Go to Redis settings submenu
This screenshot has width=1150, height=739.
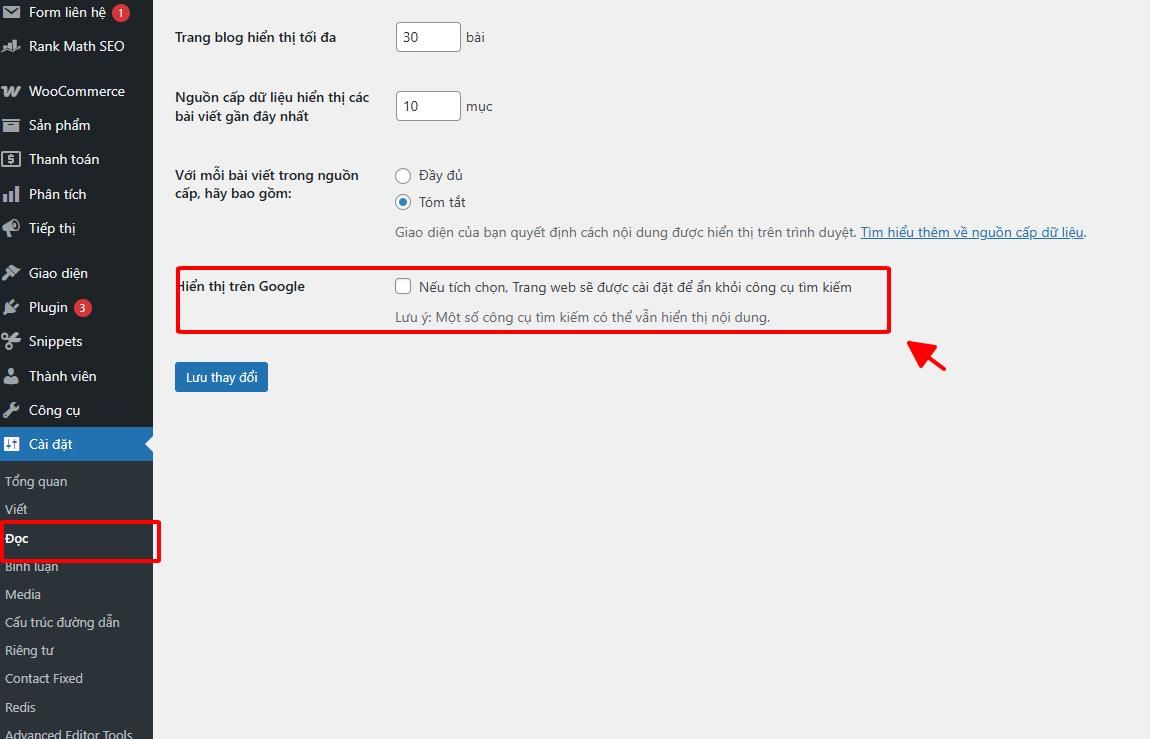[x=21, y=707]
